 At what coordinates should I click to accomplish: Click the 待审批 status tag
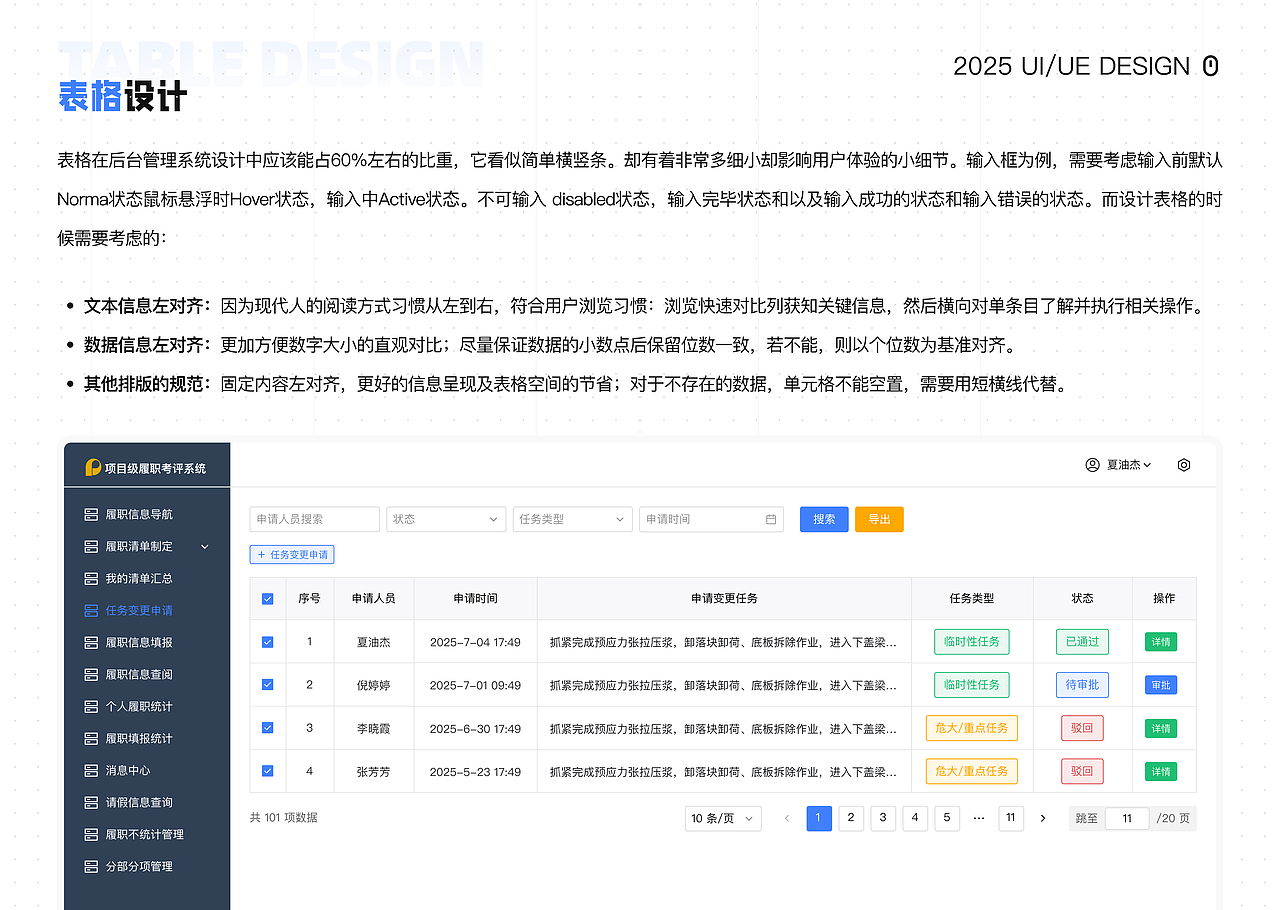[x=1082, y=685]
